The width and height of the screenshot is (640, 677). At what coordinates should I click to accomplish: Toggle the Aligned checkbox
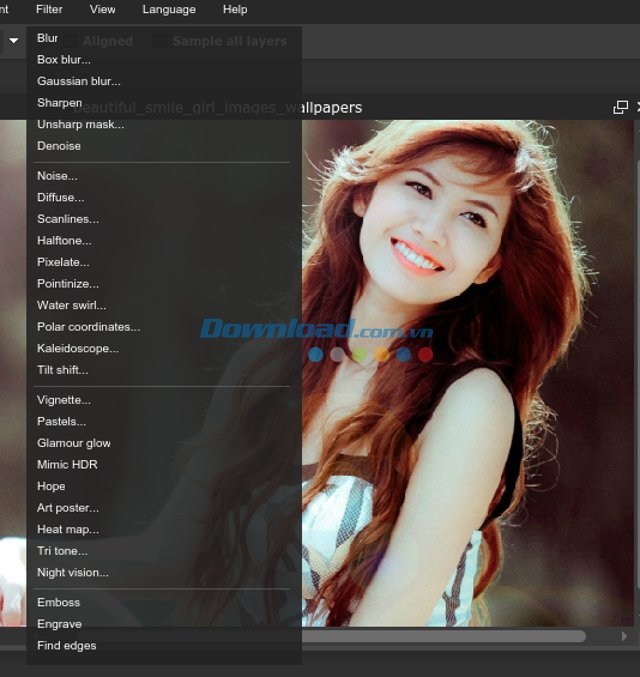pos(70,41)
